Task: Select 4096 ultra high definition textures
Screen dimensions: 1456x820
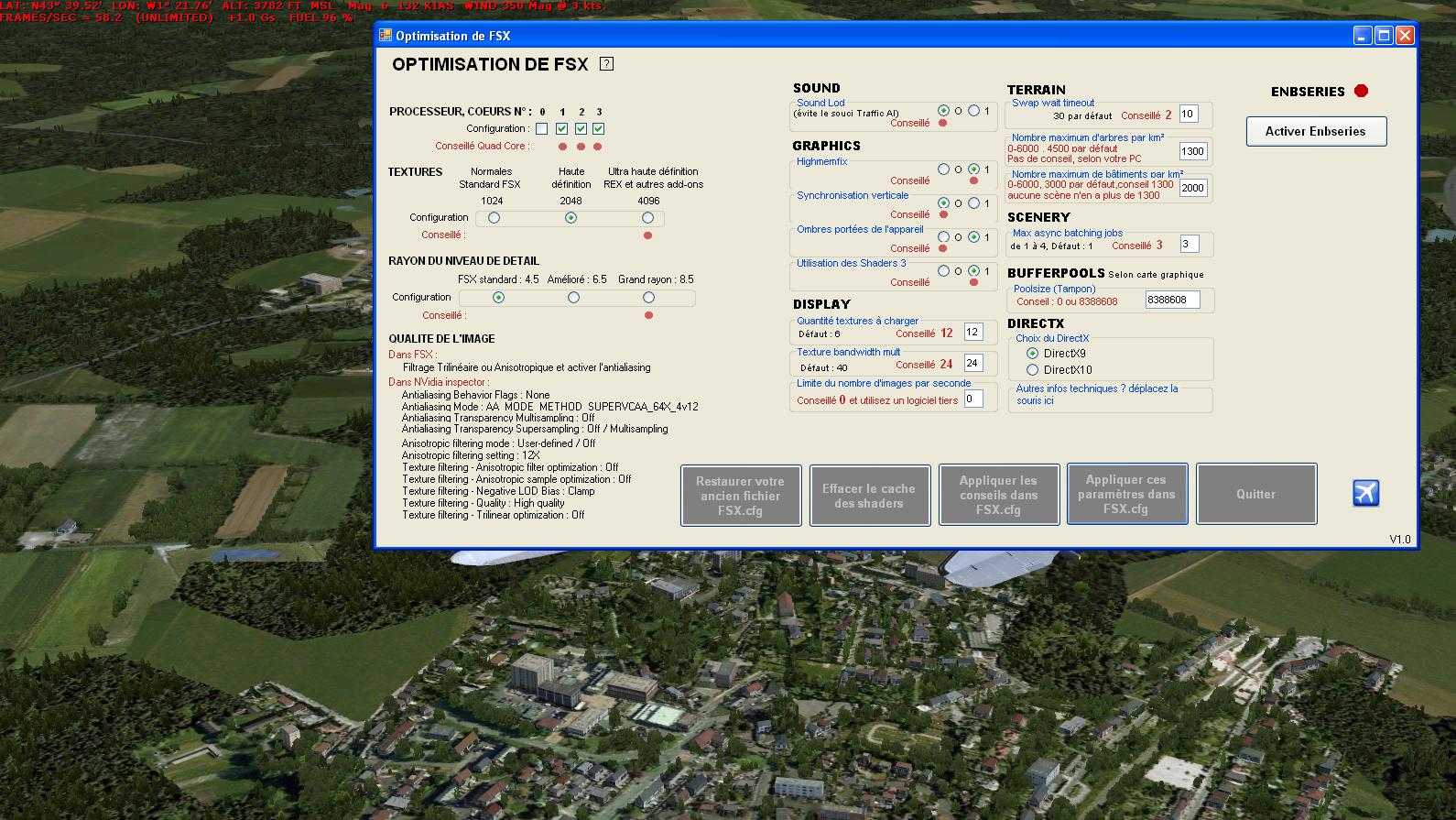Action: (x=648, y=218)
